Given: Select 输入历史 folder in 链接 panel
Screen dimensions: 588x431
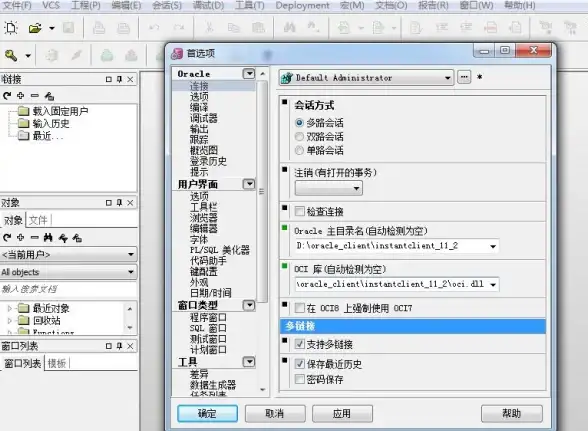Looking at the screenshot, I should (51, 123).
